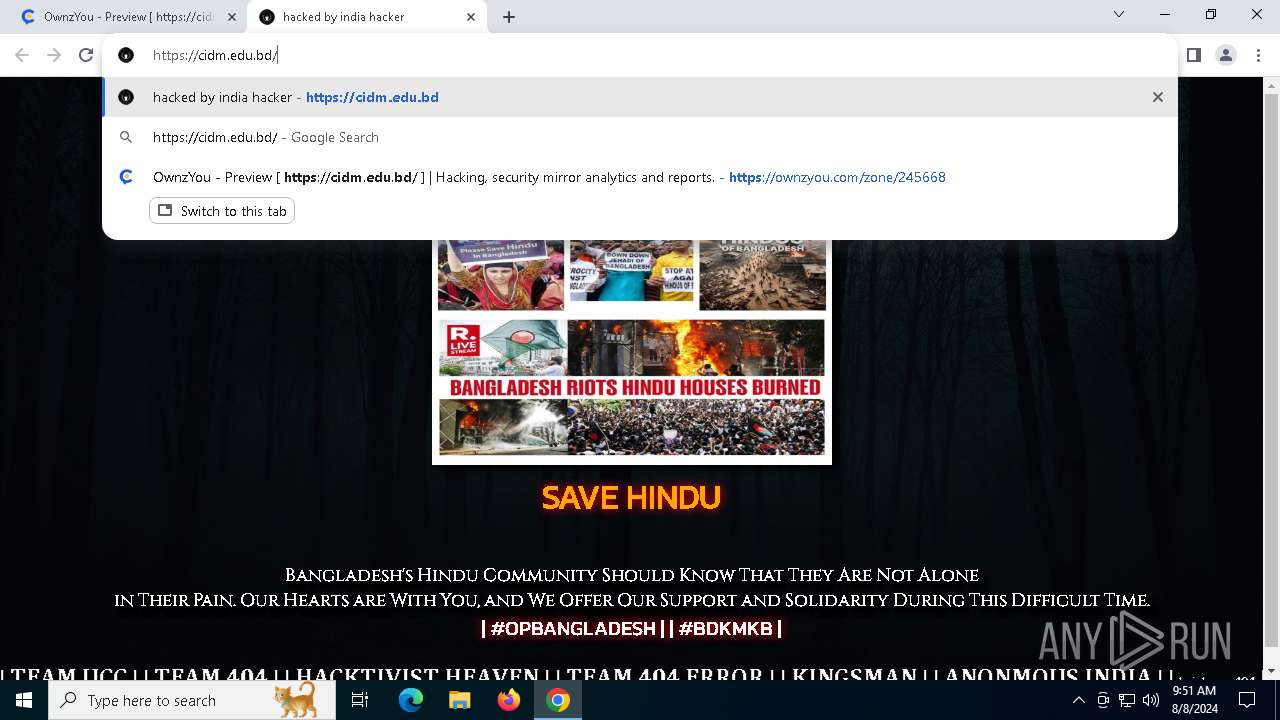1280x720 pixels.
Task: Switch to the OwnzYou Preview tab
Action: tap(126, 17)
